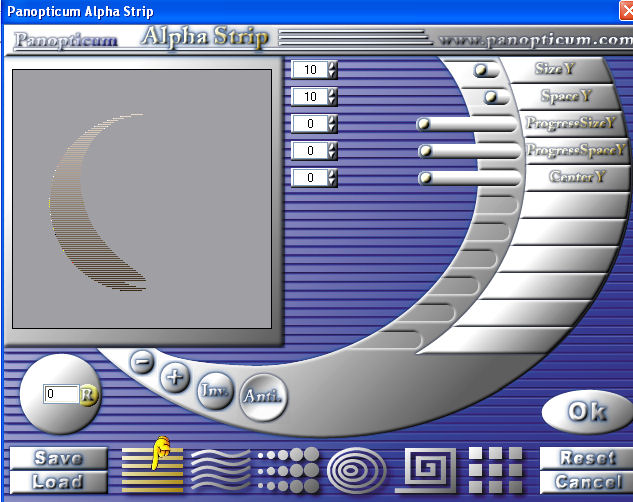Zoom in preview with plus button
Image resolution: width=633 pixels, height=502 pixels.
tap(175, 377)
